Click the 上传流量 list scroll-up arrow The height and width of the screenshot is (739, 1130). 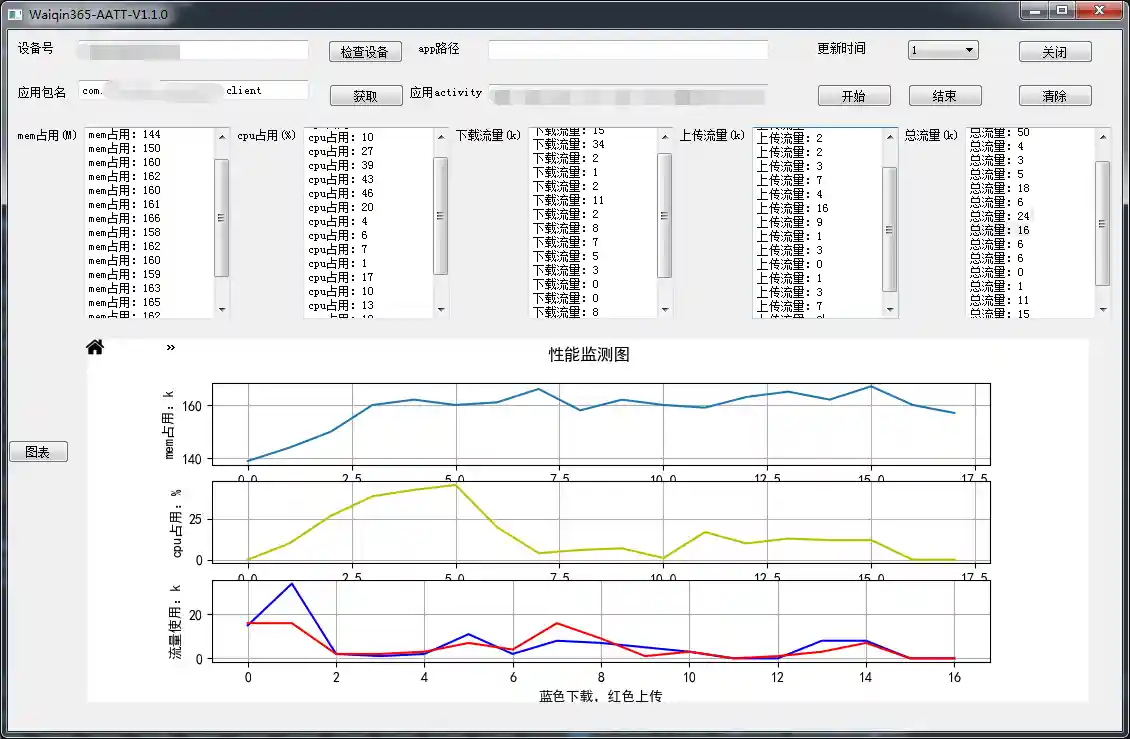point(890,137)
